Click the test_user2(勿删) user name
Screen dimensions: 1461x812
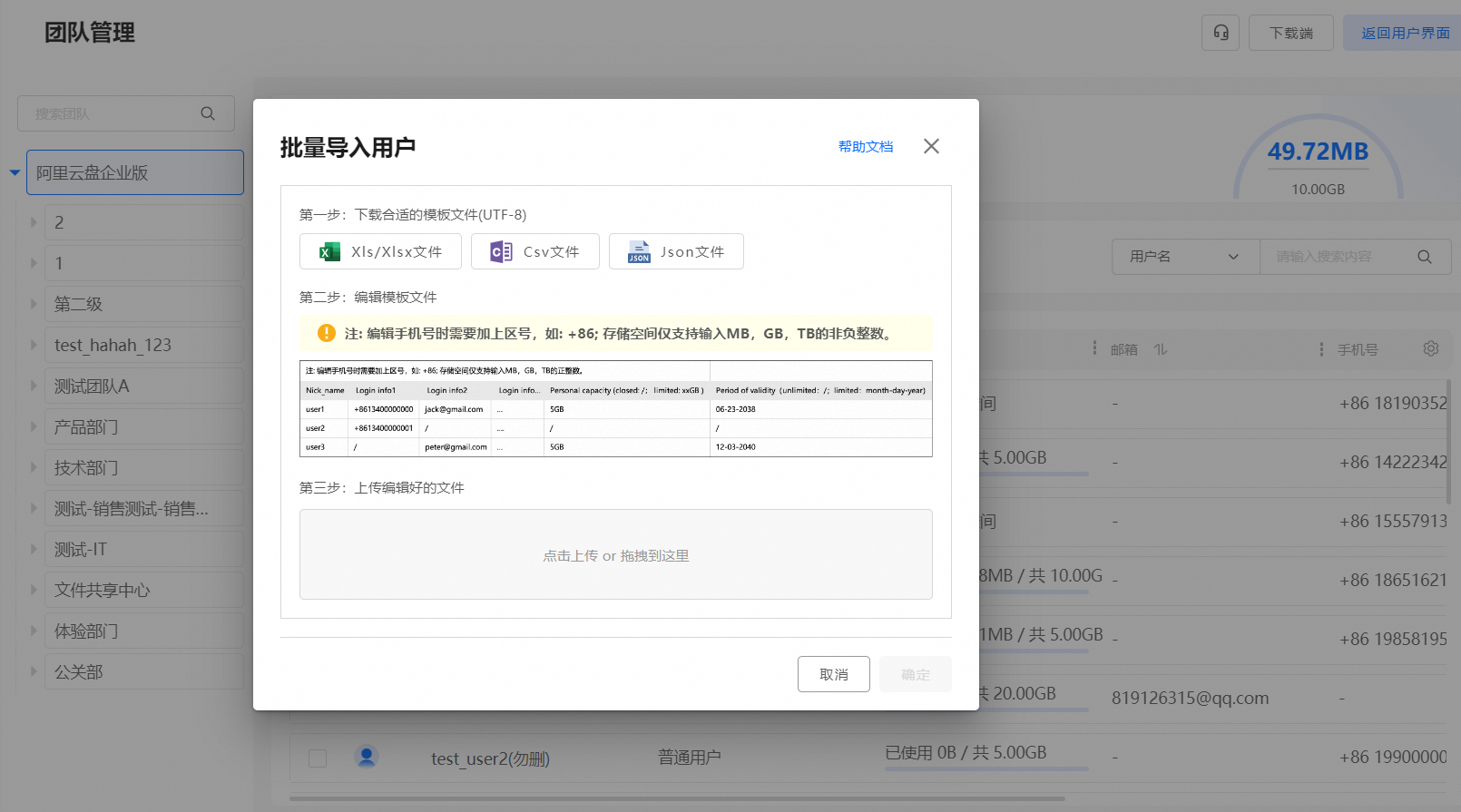coord(490,758)
